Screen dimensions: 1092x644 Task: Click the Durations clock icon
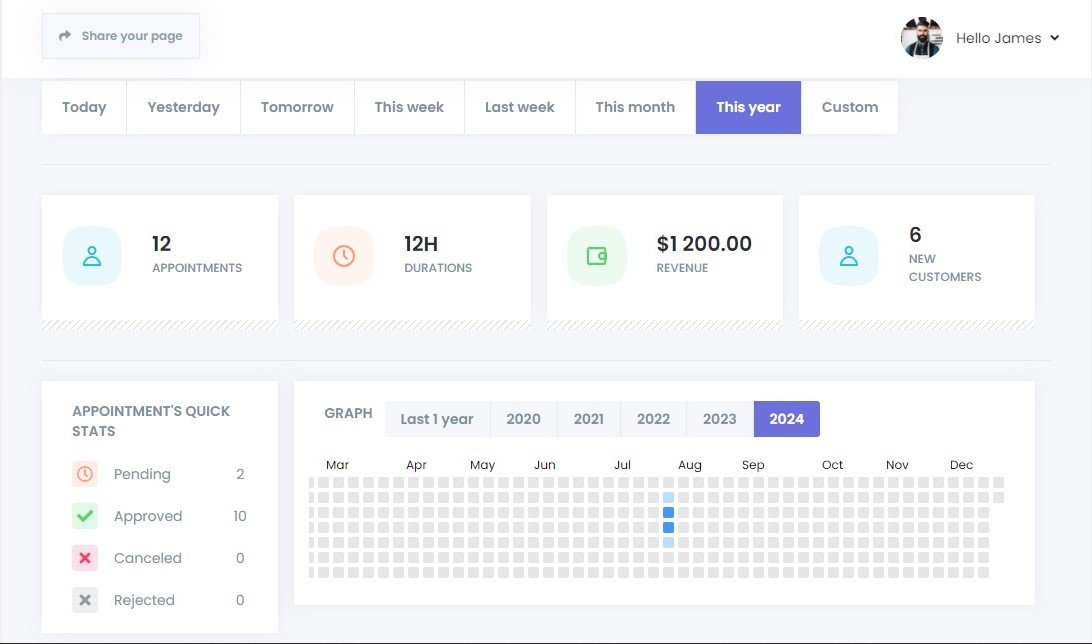pos(344,256)
